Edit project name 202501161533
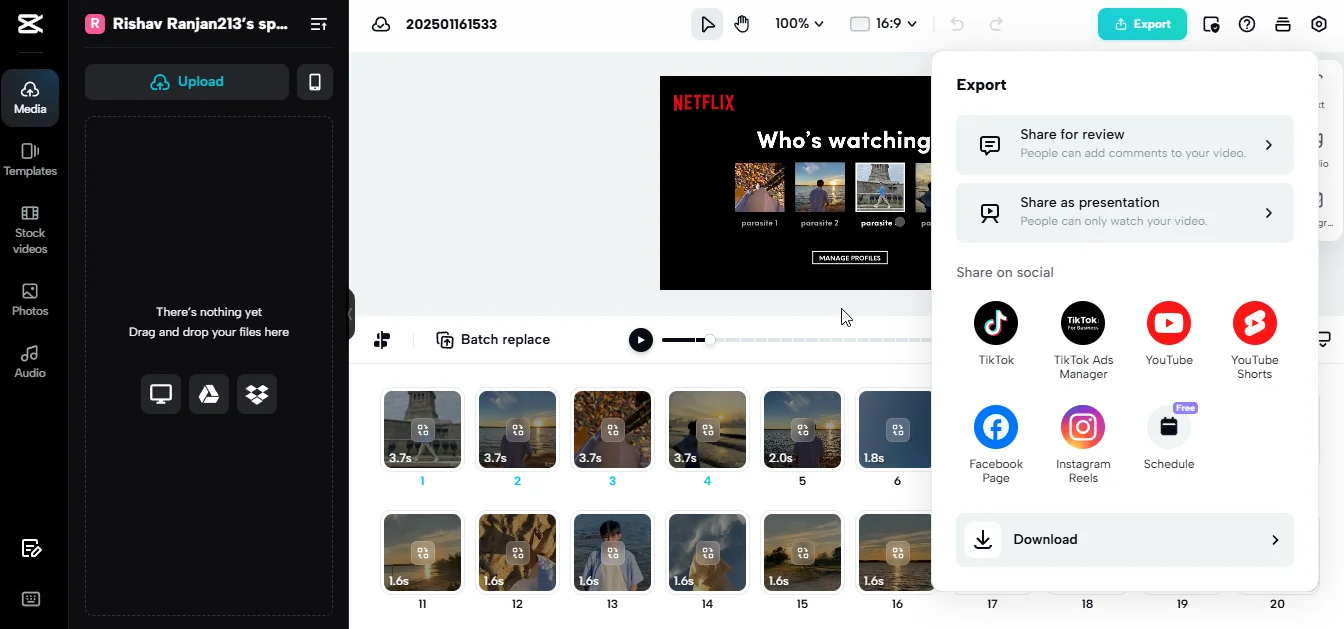Screen dimensions: 1344x629 (451, 24)
